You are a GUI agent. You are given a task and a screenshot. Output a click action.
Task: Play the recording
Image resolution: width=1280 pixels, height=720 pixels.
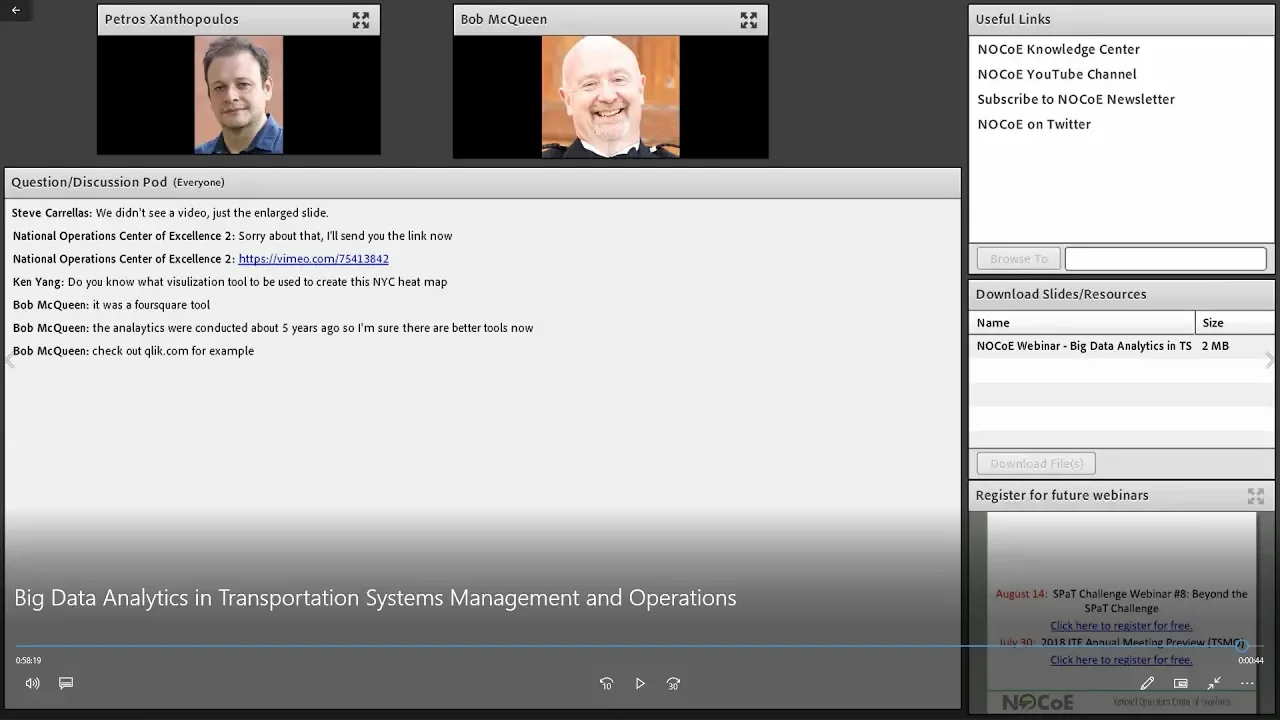click(640, 683)
